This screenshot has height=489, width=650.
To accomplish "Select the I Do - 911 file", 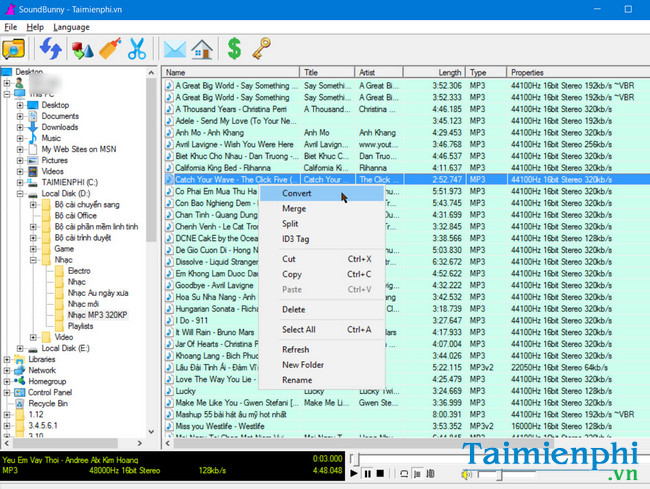I will click(192, 320).
